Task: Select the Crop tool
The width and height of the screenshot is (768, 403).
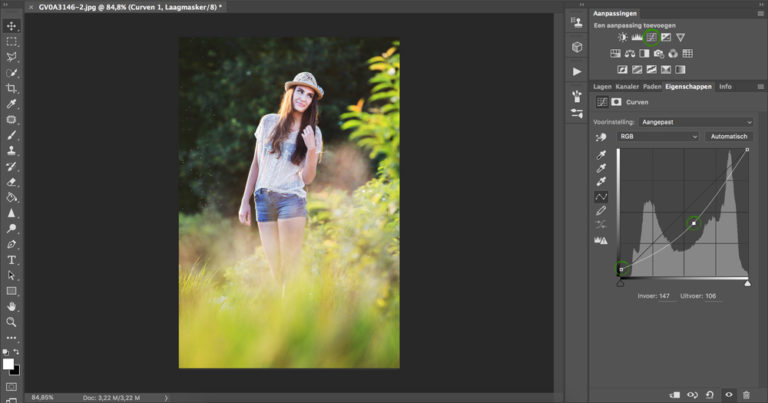Action: tap(12, 89)
